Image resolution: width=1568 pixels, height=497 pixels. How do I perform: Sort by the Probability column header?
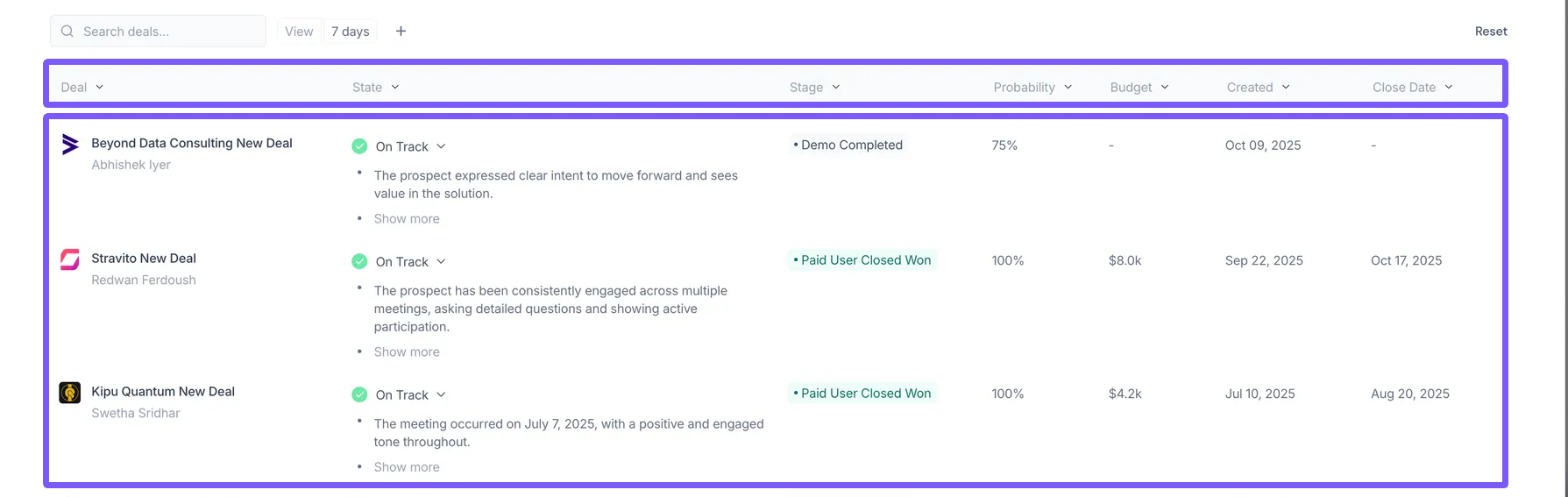[1032, 87]
